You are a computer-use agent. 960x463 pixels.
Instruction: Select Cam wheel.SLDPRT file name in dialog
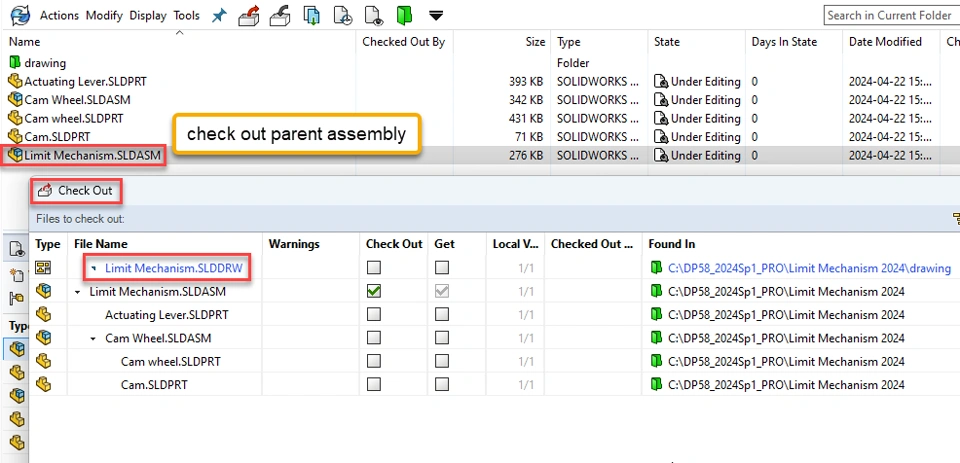pos(171,361)
